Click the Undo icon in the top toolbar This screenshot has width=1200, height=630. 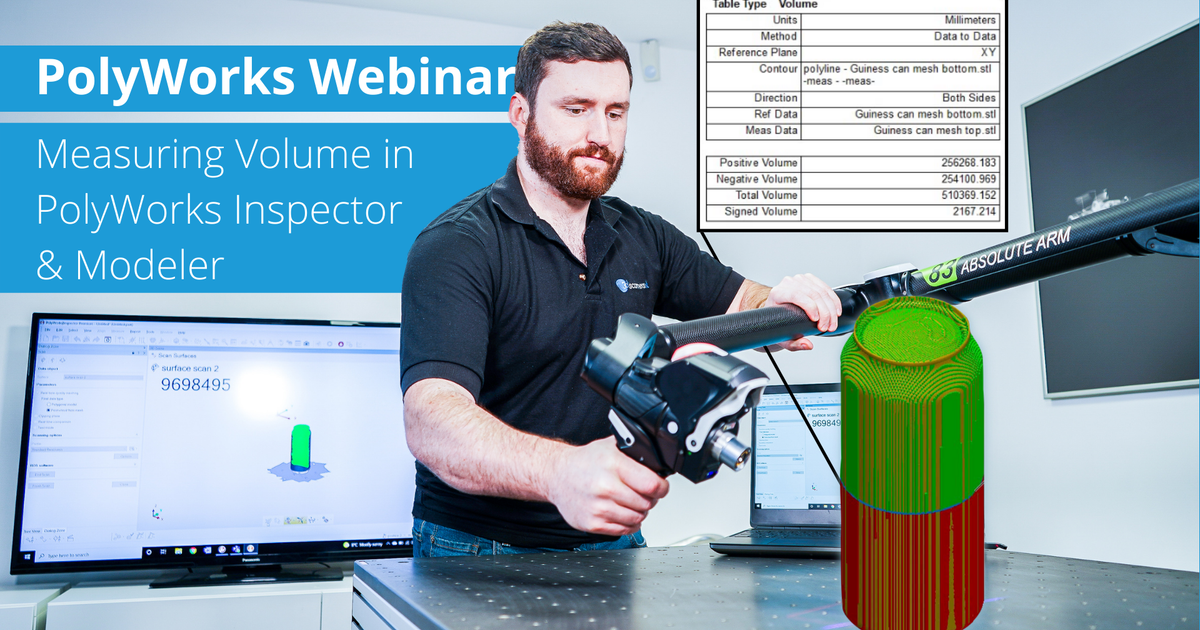coord(78,338)
